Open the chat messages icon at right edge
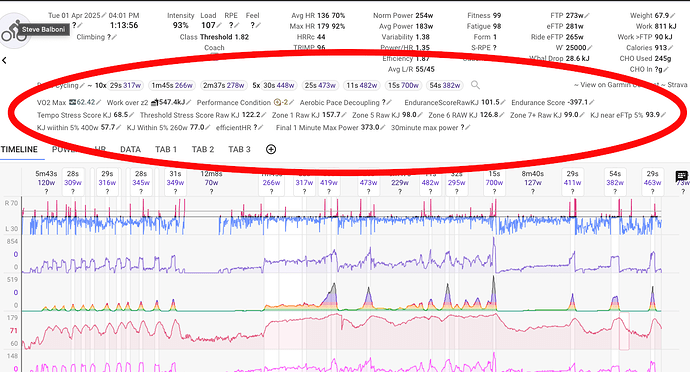Viewport: 690px width, 372px height. (682, 176)
